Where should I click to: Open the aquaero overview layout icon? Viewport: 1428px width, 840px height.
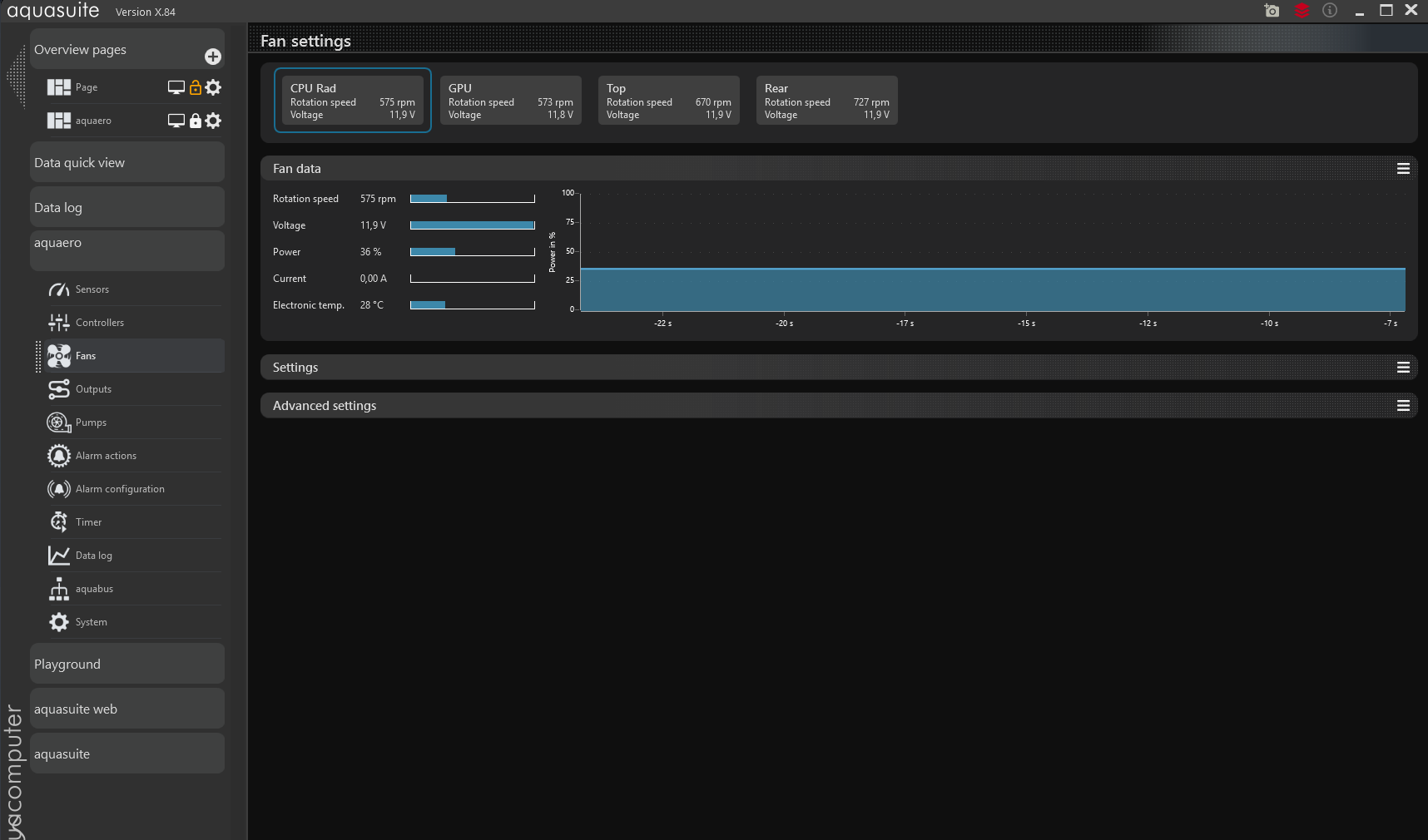[x=59, y=121]
